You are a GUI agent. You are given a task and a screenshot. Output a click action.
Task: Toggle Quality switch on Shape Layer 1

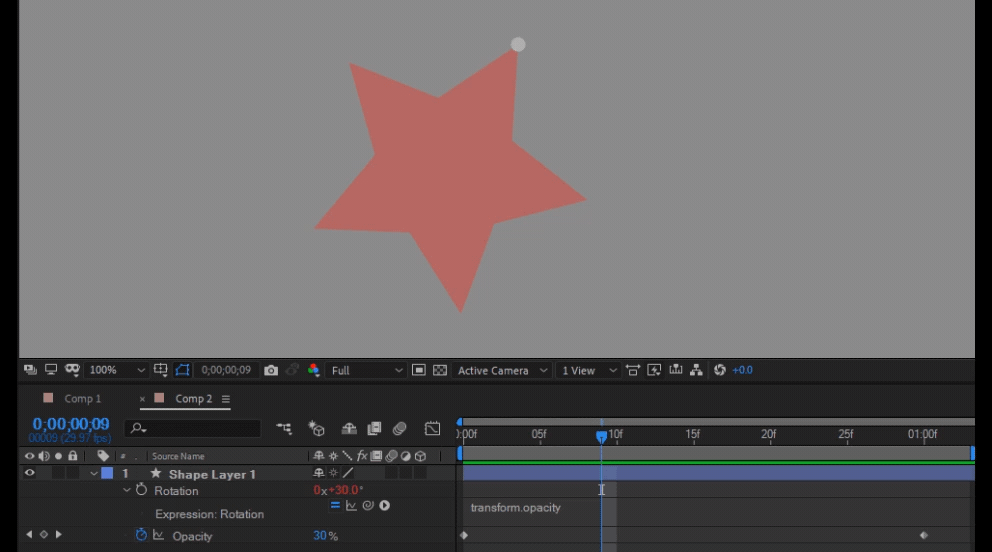348,473
